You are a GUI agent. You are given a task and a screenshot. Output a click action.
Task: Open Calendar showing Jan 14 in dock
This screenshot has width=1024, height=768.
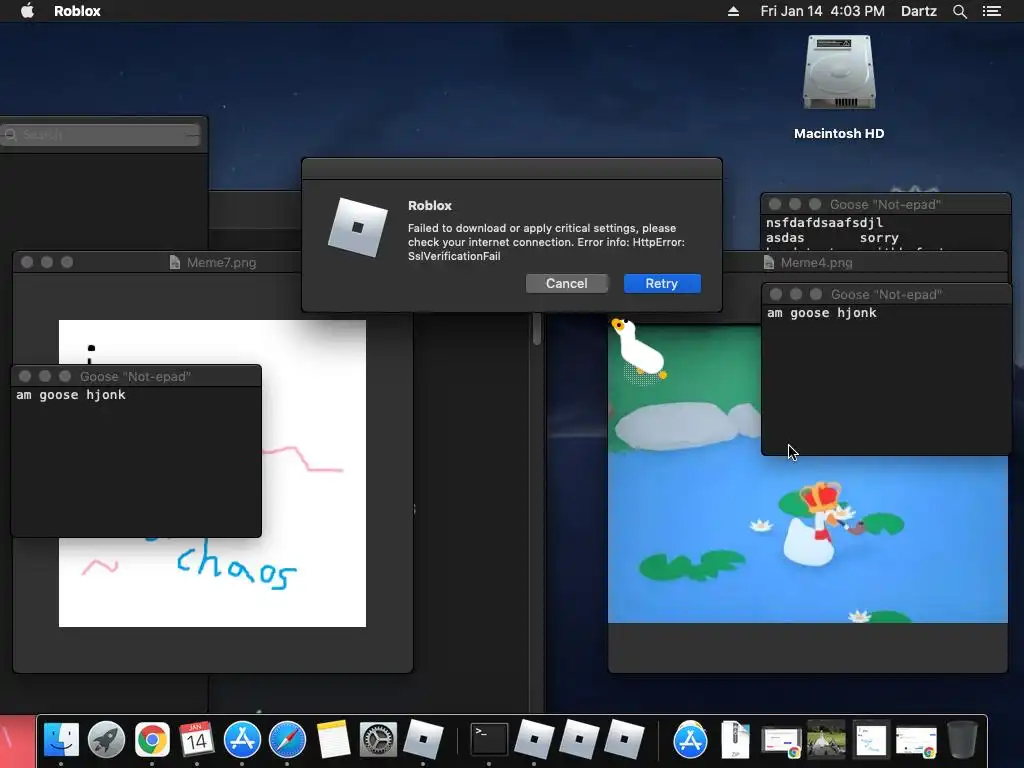click(197, 740)
